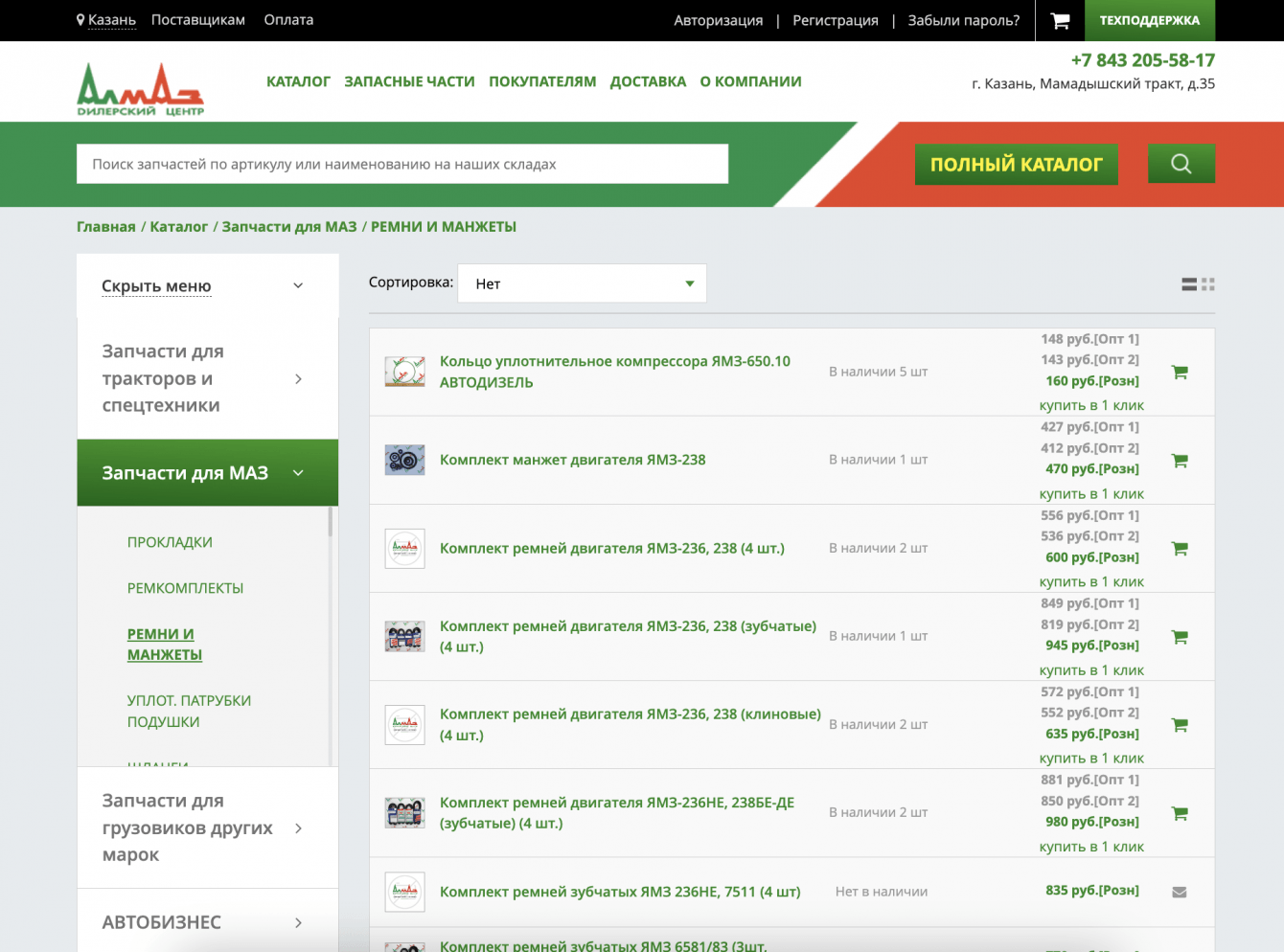The image size is (1284, 952).
Task: Add ремней ЯМЗ-236НЕ, 238БЕ-ДЕ to cart
Action: pos(1180,813)
